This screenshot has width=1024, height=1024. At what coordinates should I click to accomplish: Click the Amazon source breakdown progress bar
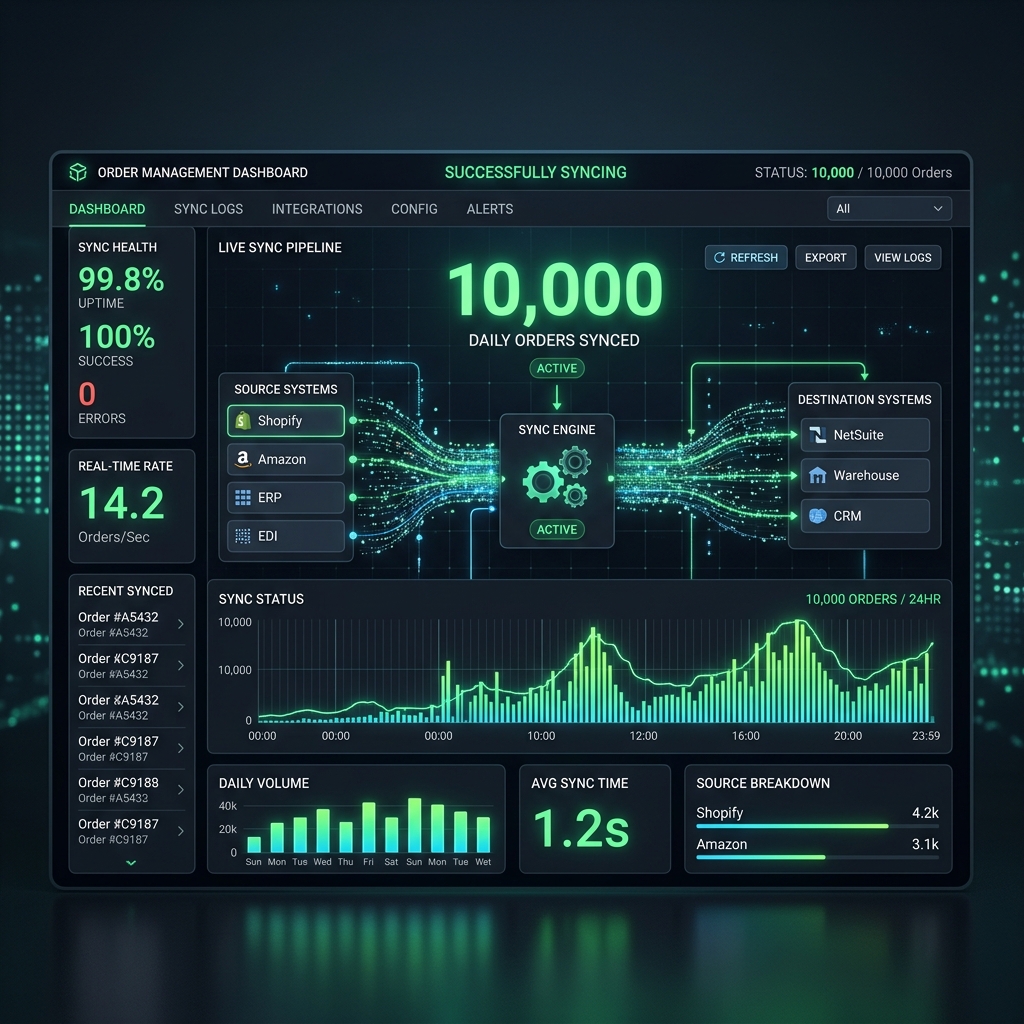click(x=818, y=857)
